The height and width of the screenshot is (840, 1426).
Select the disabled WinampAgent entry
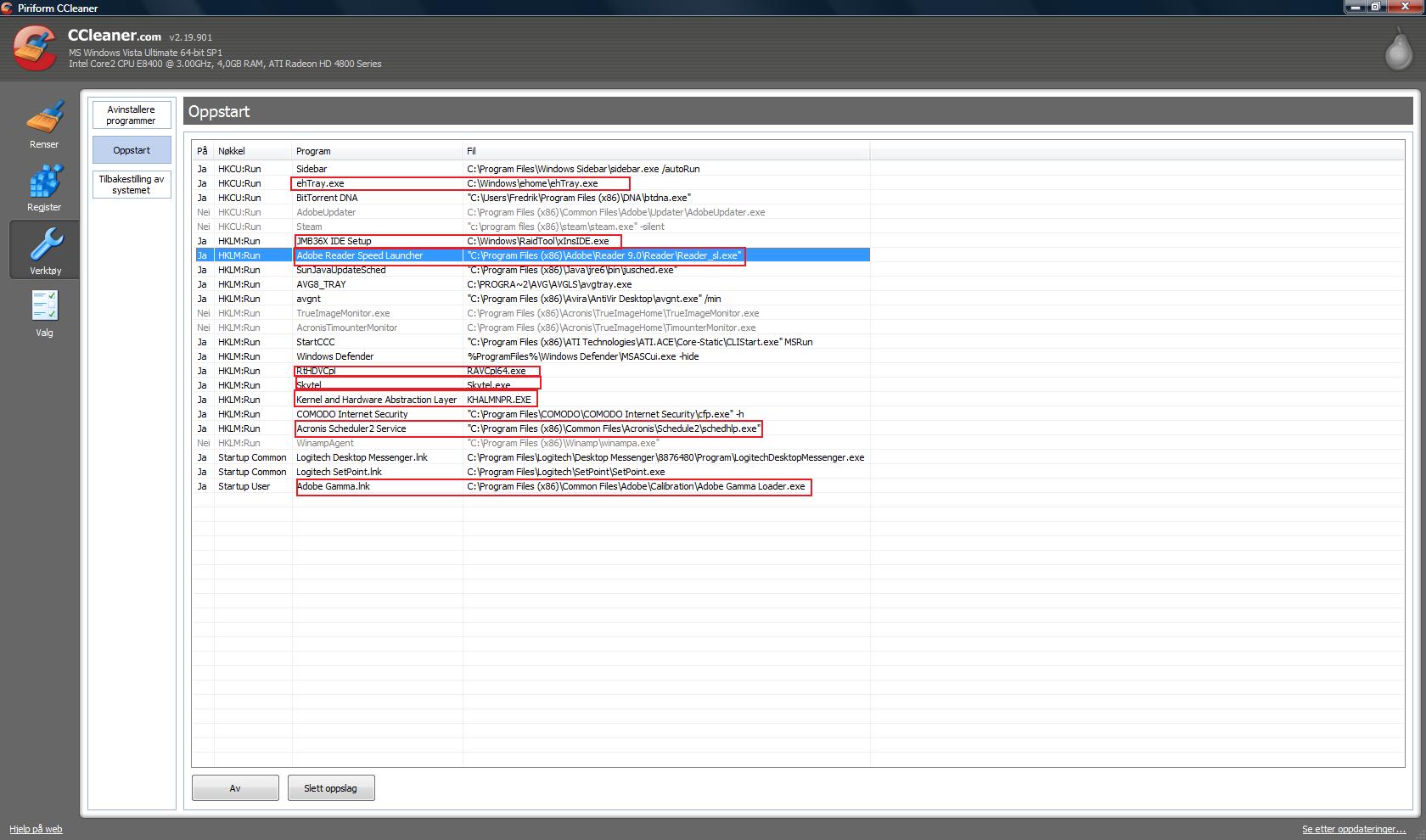click(x=531, y=443)
